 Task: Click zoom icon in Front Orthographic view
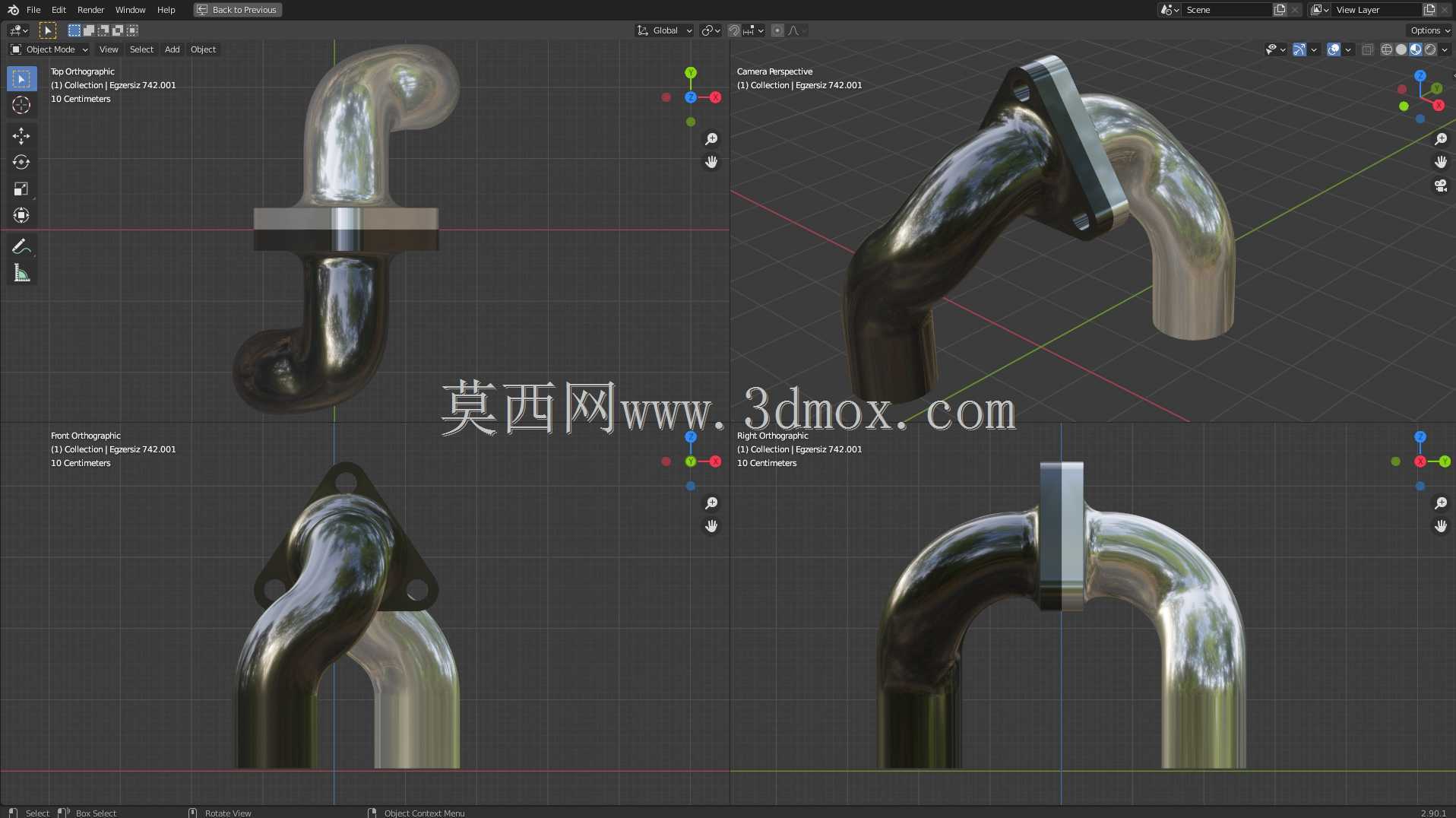point(711,503)
